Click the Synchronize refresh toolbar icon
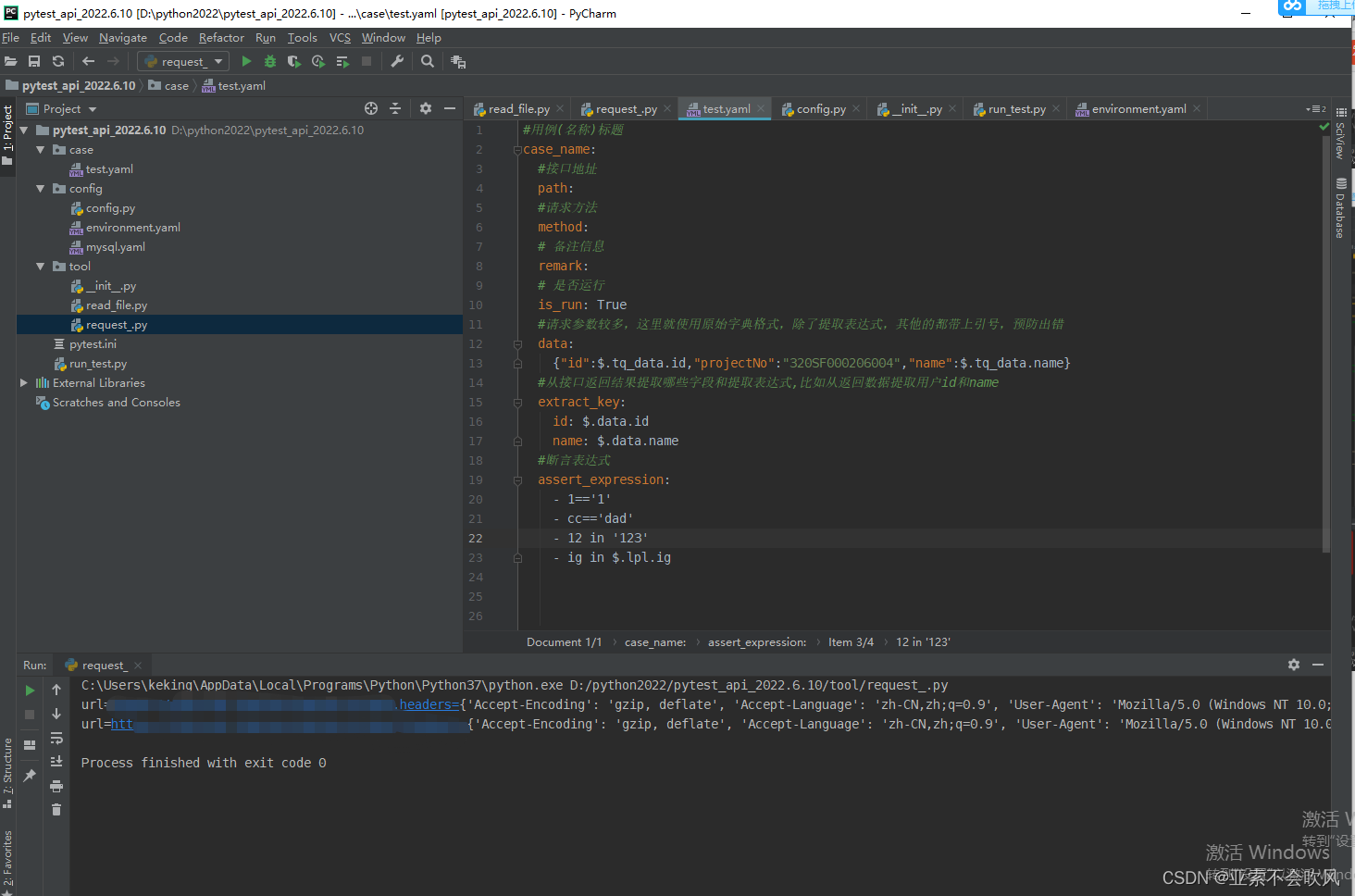Screen dimensions: 1355x896 point(58,61)
